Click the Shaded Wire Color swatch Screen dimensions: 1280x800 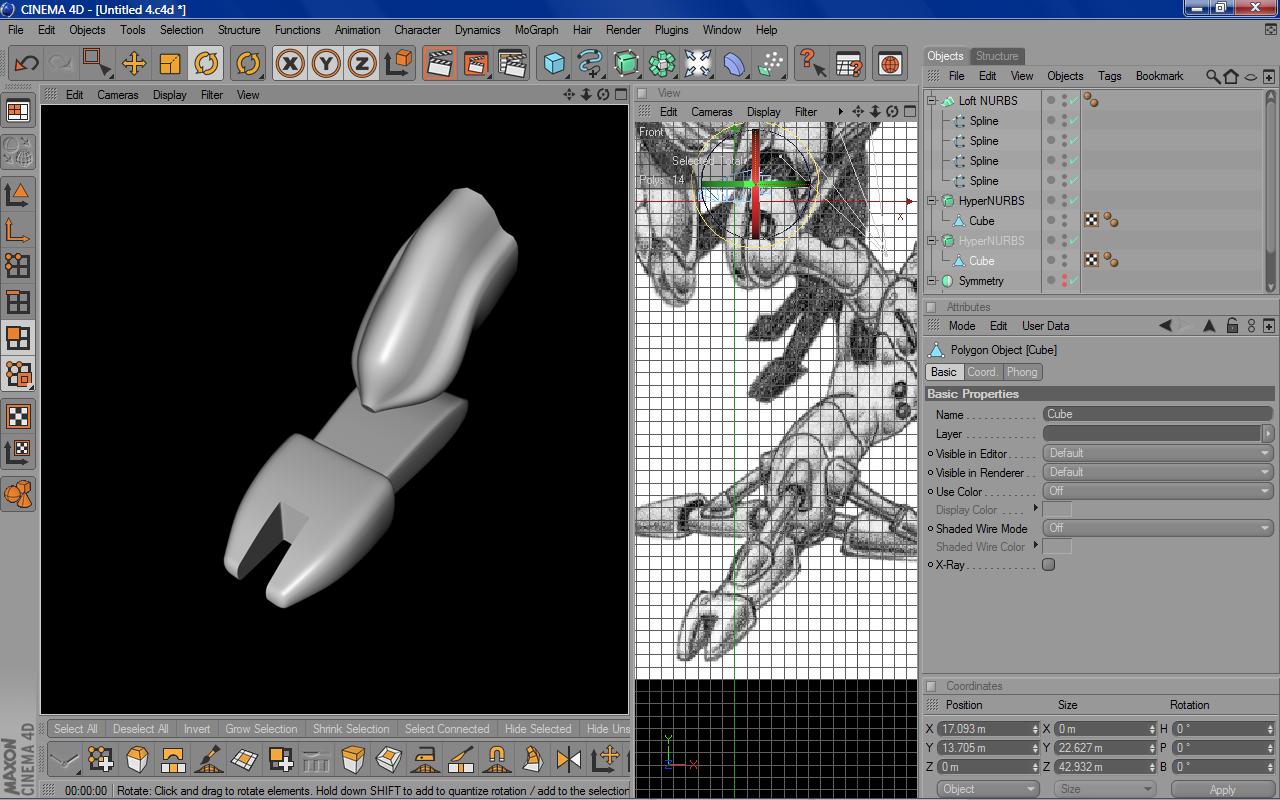point(1057,547)
